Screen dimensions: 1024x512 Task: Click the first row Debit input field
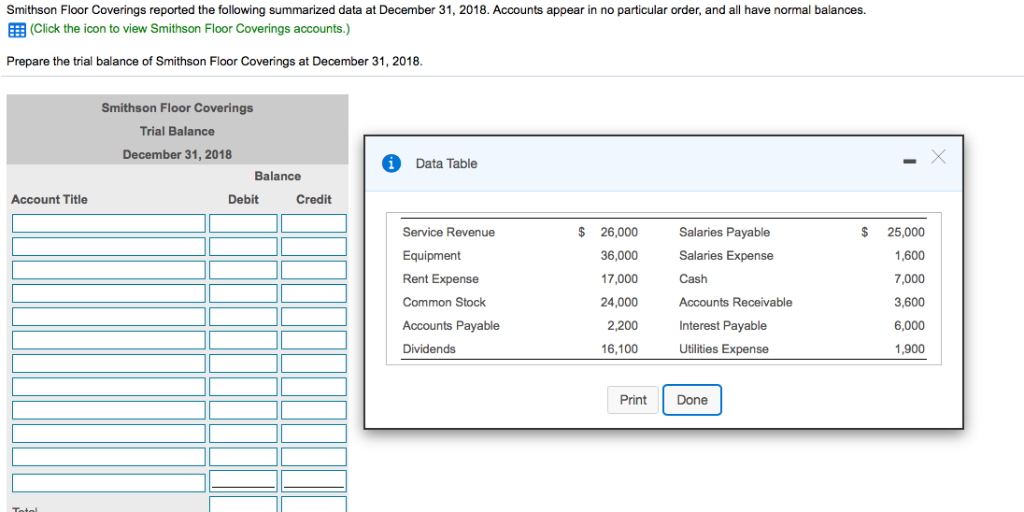click(x=244, y=223)
